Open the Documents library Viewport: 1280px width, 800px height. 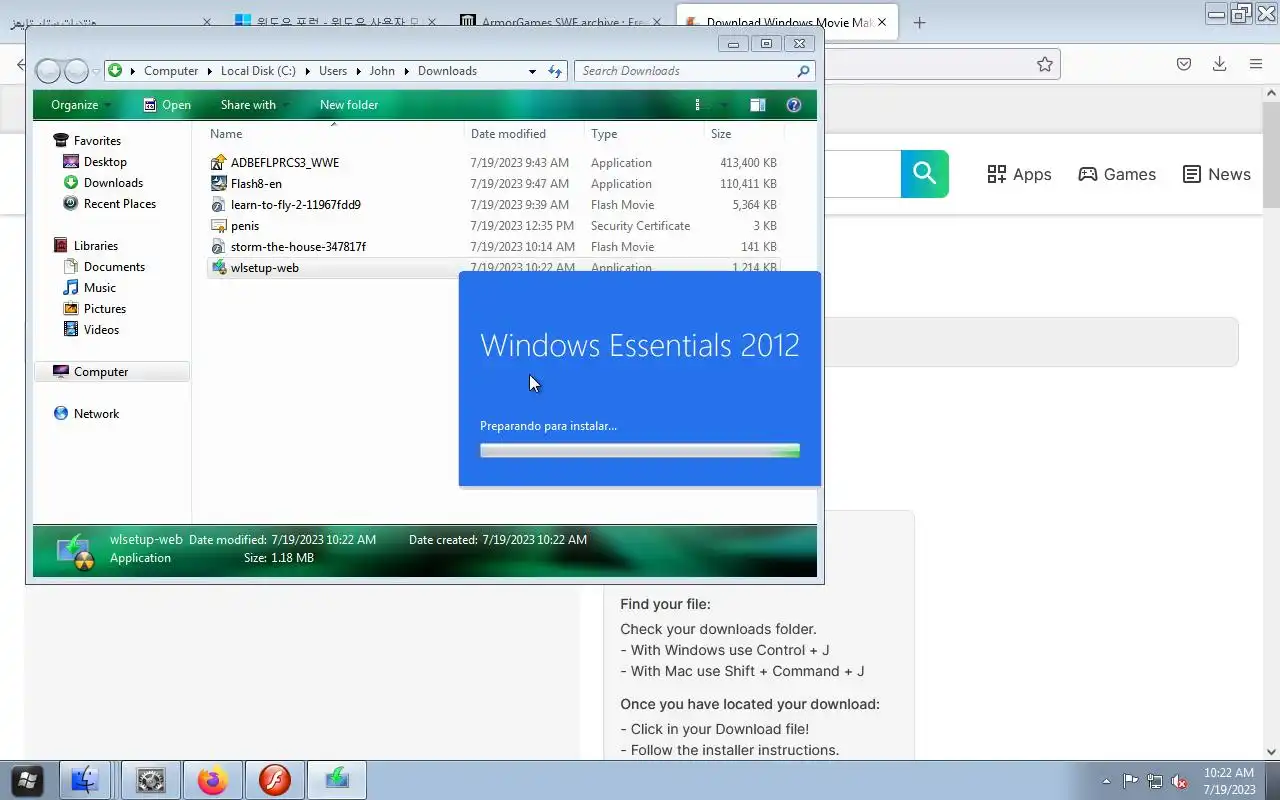coord(114,267)
